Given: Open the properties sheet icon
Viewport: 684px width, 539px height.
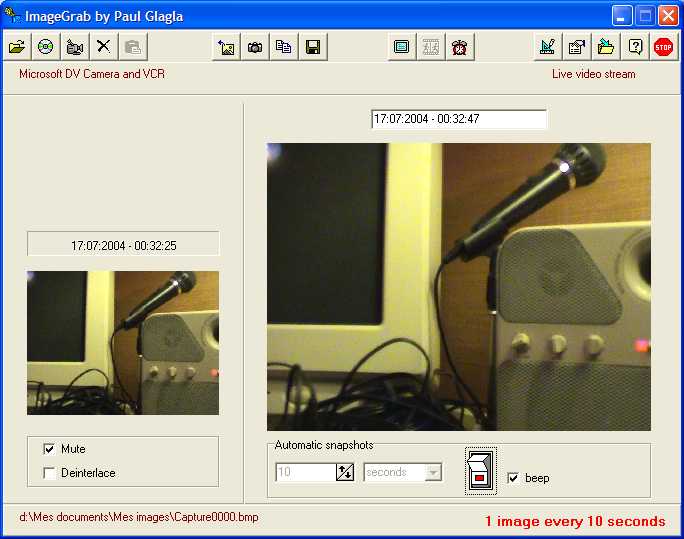Looking at the screenshot, I should click(577, 46).
